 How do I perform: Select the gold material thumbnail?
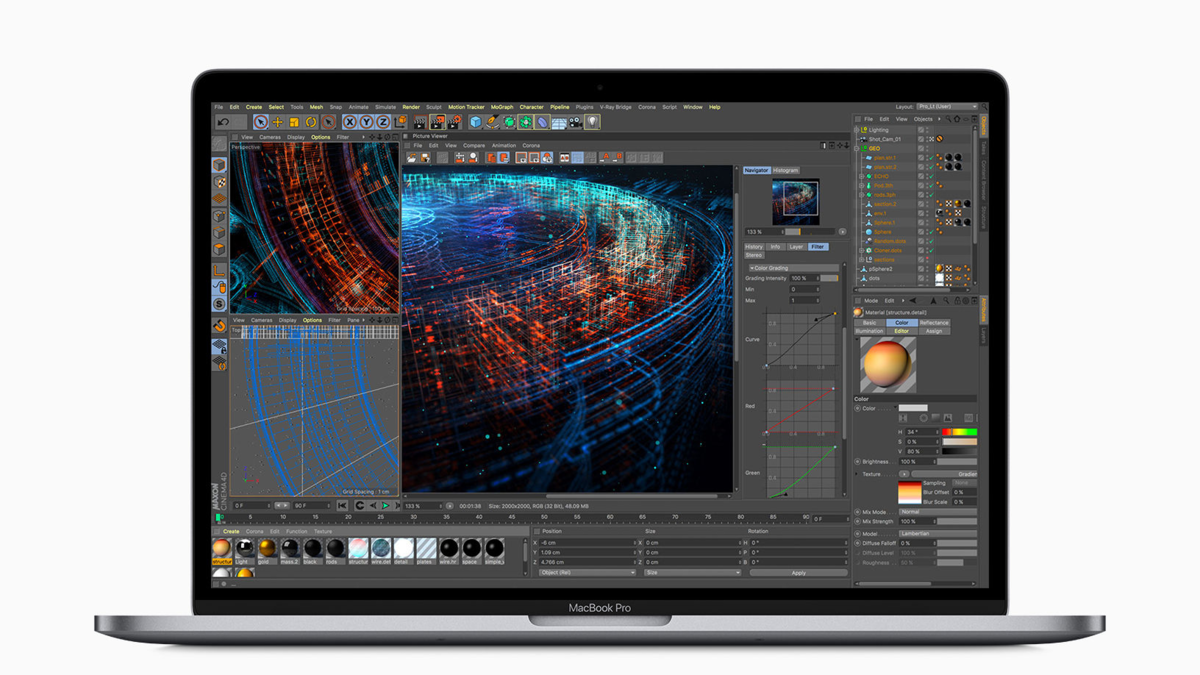point(267,549)
